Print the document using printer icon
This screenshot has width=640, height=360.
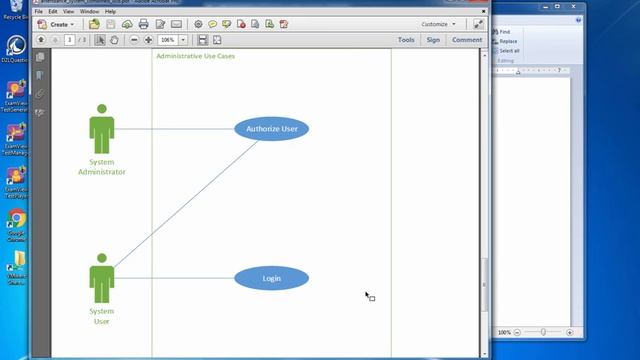click(143, 24)
